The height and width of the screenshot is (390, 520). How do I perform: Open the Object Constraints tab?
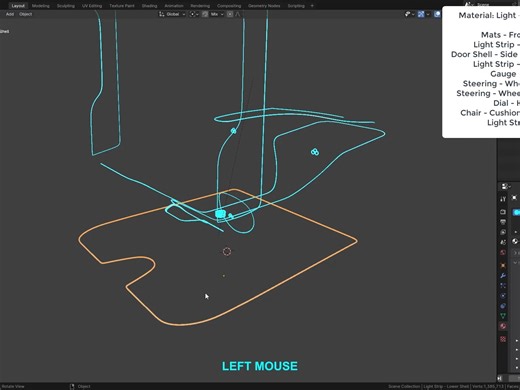point(503,306)
